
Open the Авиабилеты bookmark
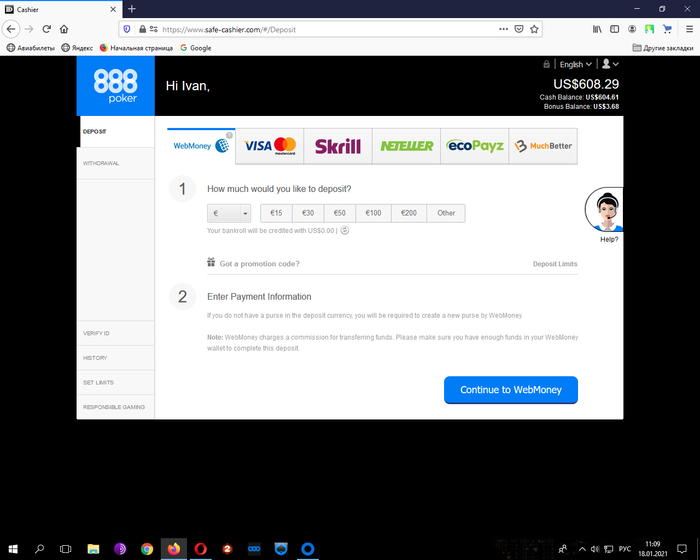point(31,48)
